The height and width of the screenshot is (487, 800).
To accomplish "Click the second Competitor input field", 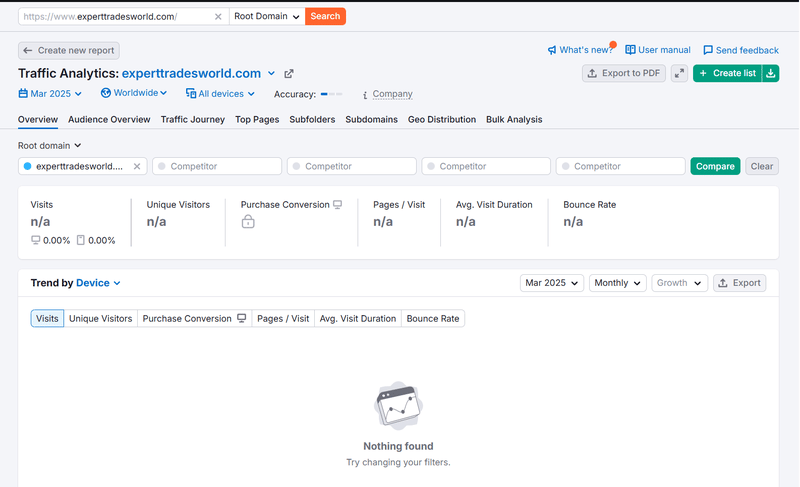I will click(352, 166).
